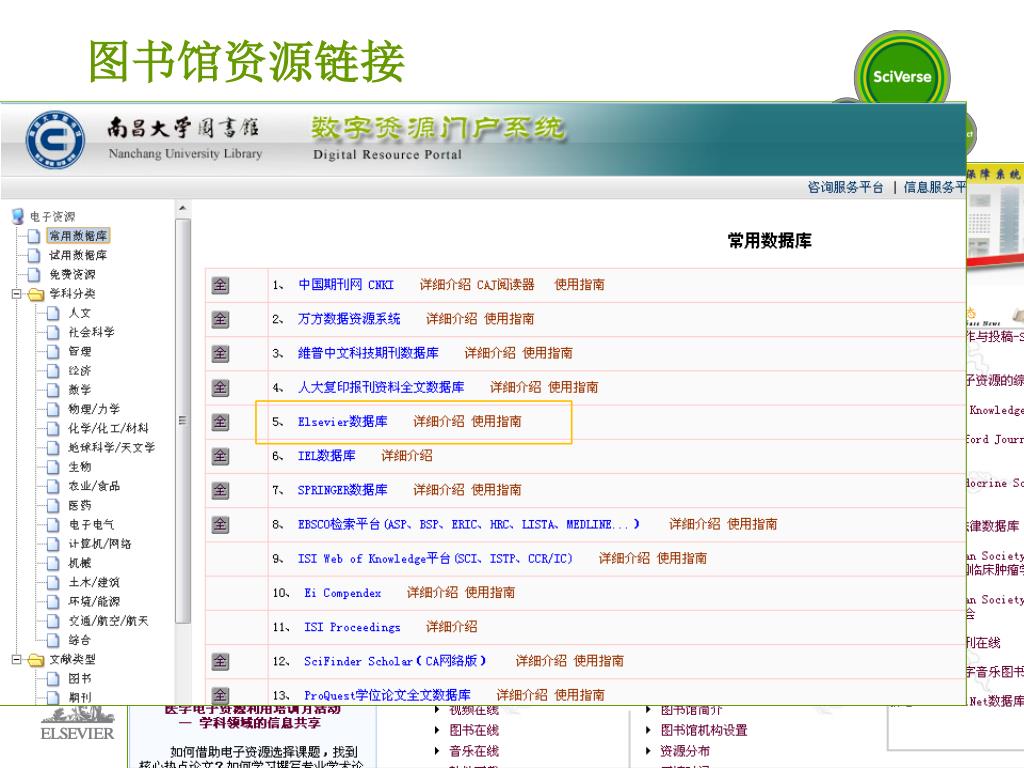Viewport: 1024px width, 768px height.
Task: Open the ISI Web of Knowledge平台 link
Action: 435,558
